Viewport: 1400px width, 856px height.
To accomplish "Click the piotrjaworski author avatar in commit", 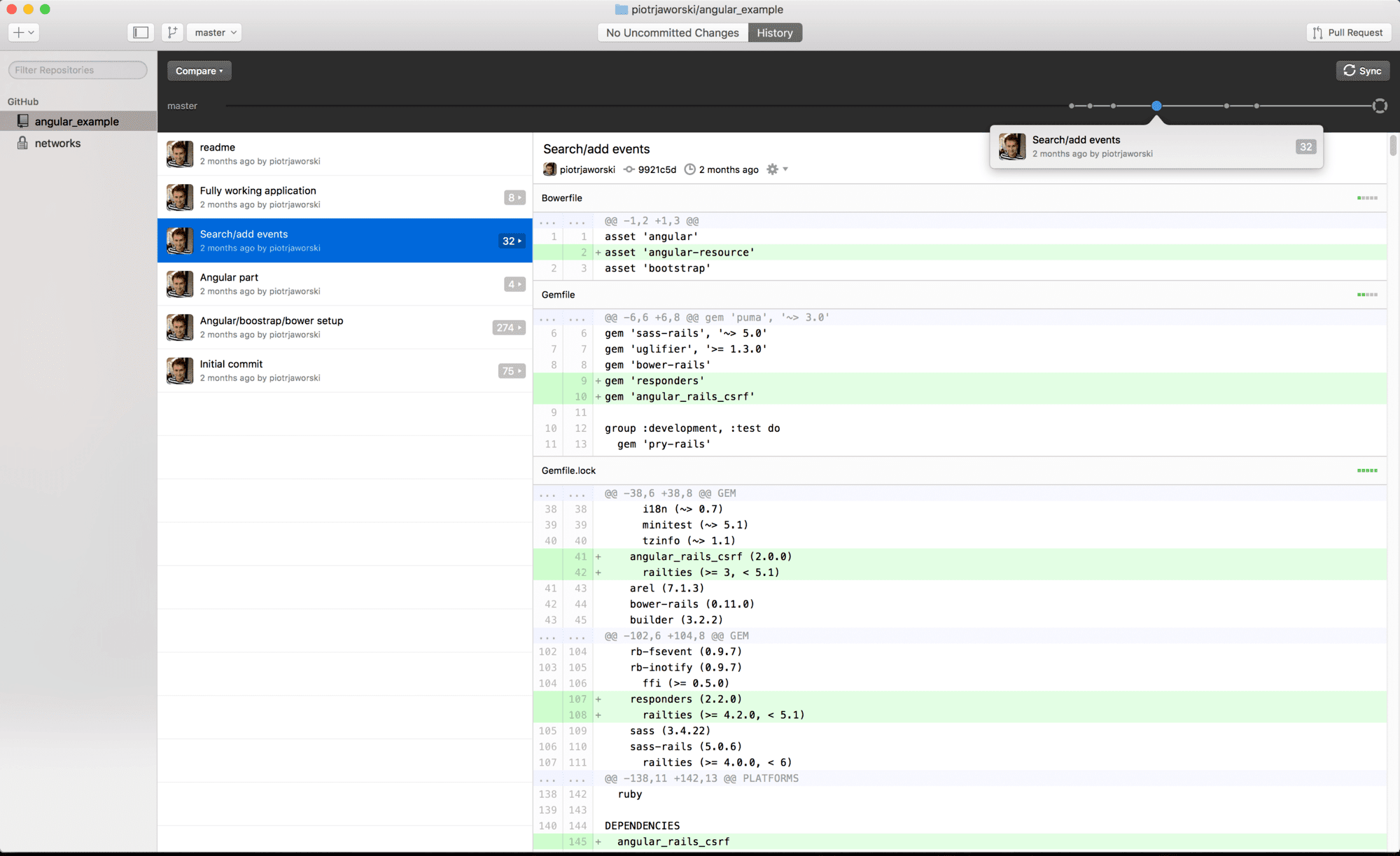I will pos(548,169).
